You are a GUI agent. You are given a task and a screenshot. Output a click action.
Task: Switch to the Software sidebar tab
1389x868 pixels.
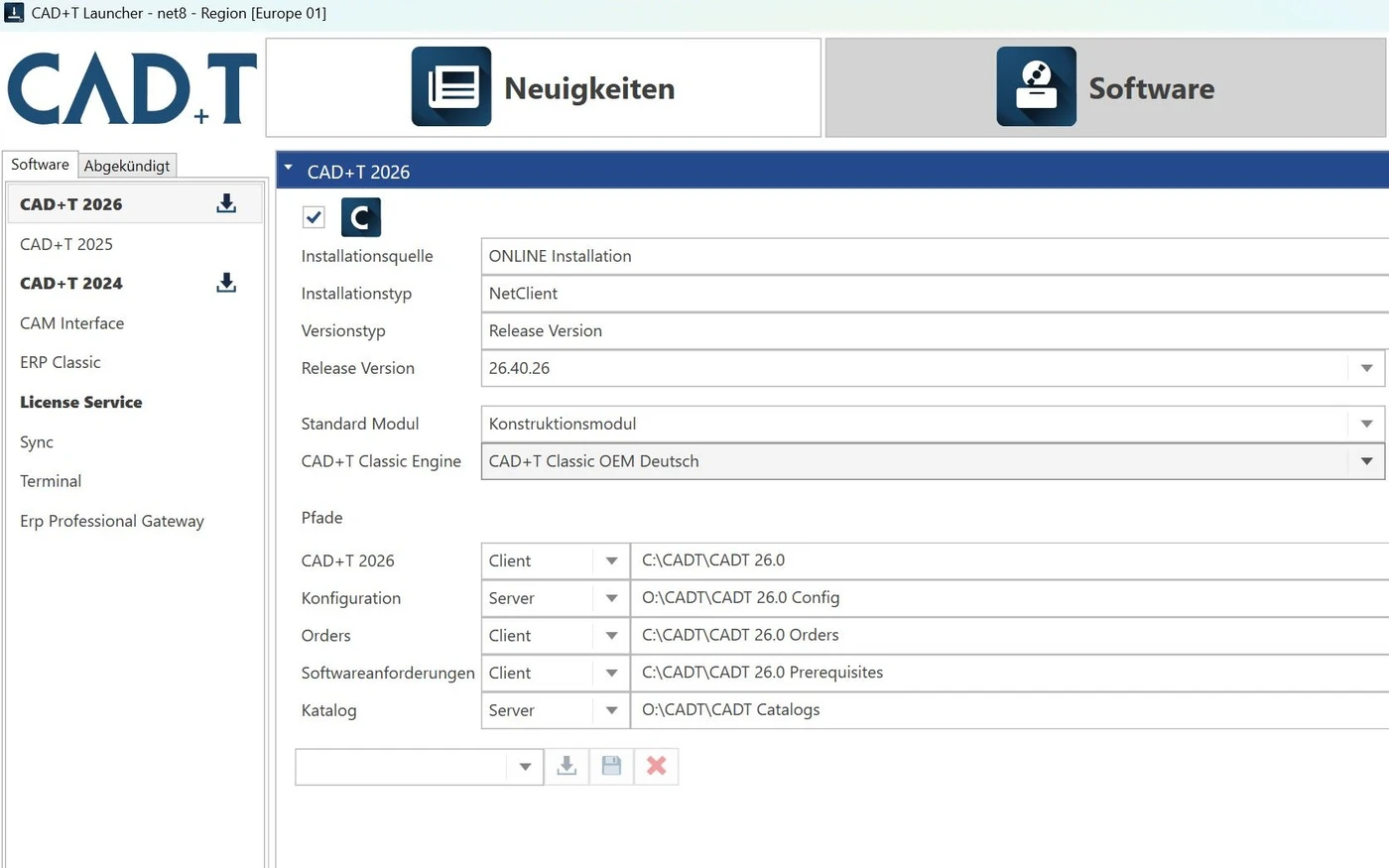(x=40, y=165)
